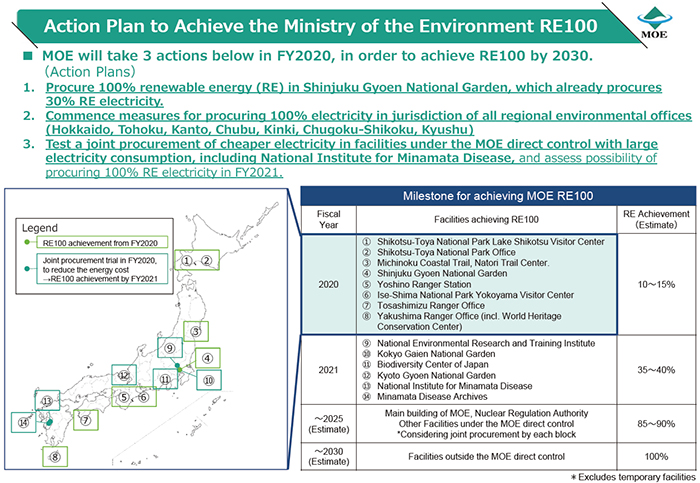The width and height of the screenshot is (700, 483).
Task: Click the 'Legend' heading
Action: 40,228
